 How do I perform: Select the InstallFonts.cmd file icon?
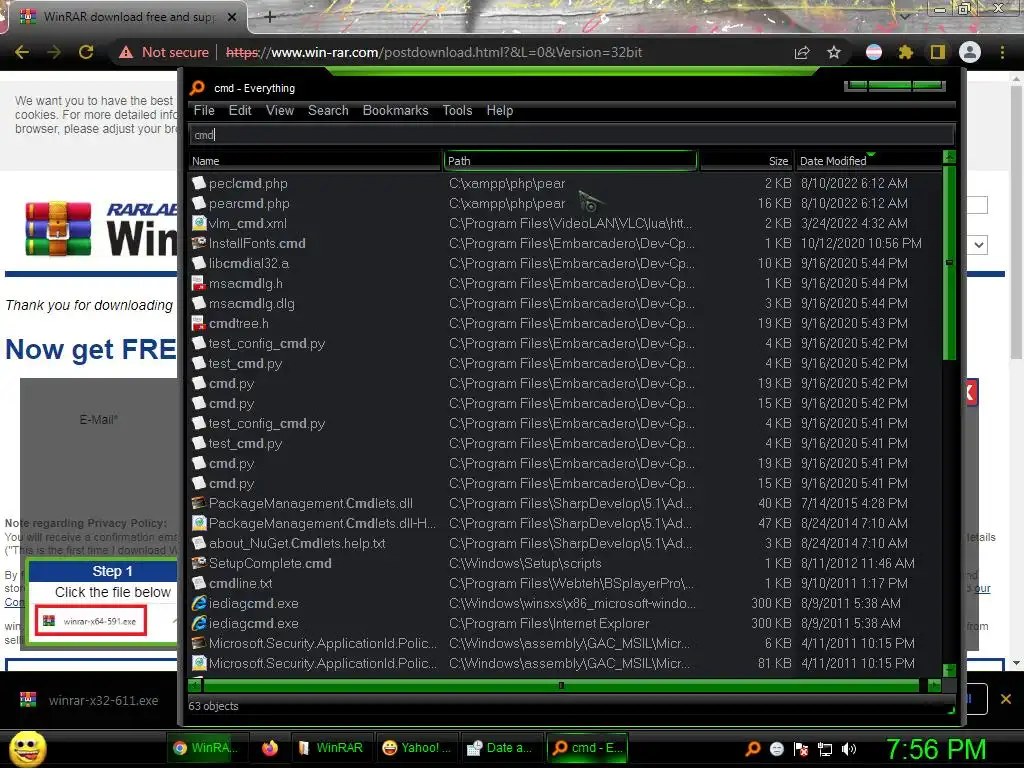point(199,243)
